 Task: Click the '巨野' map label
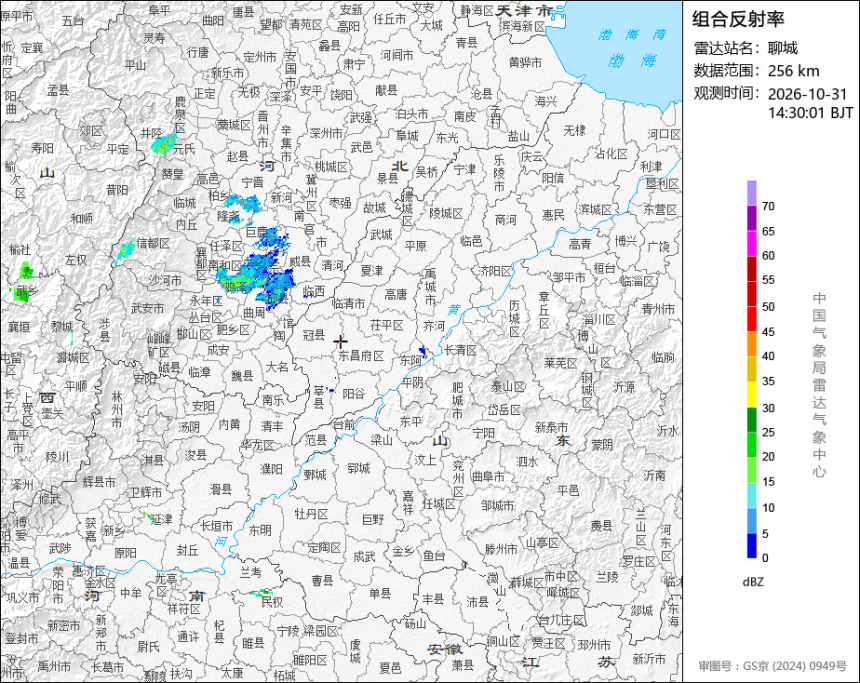pyautogui.click(x=374, y=519)
